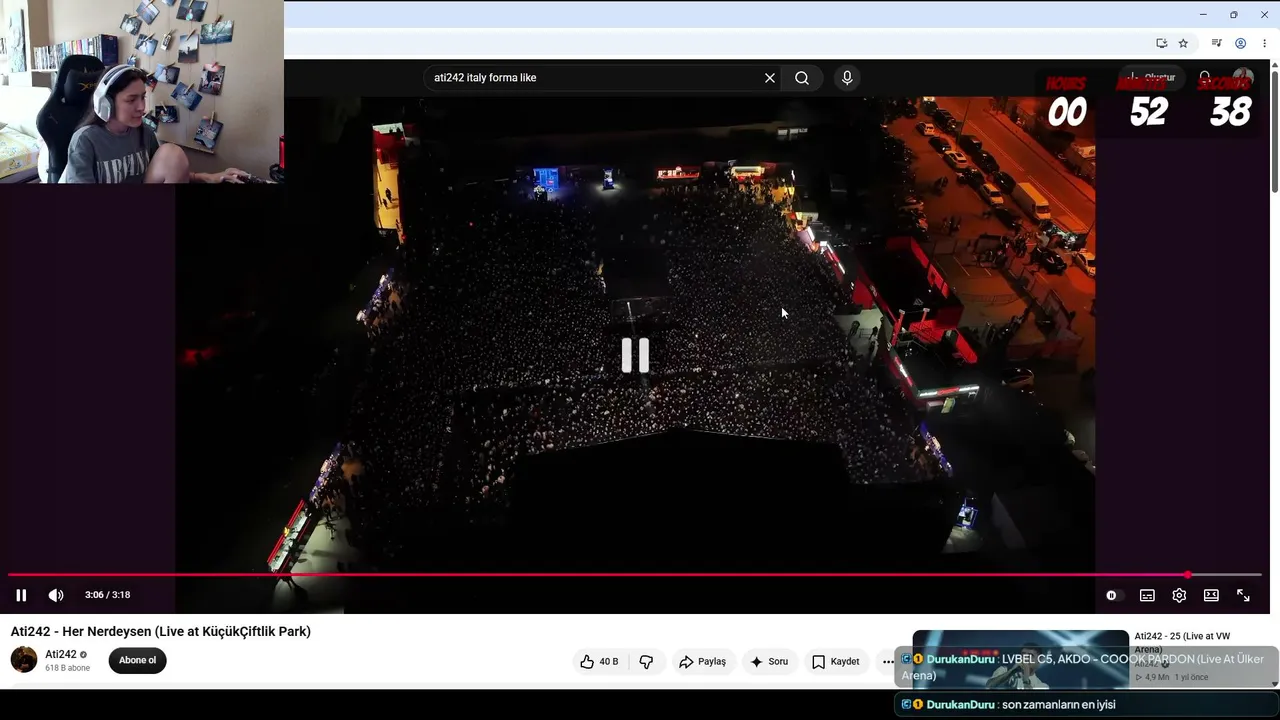Screen dimensions: 1280x720
Task: Restore down the Chrome window
Action: (x=1233, y=14)
